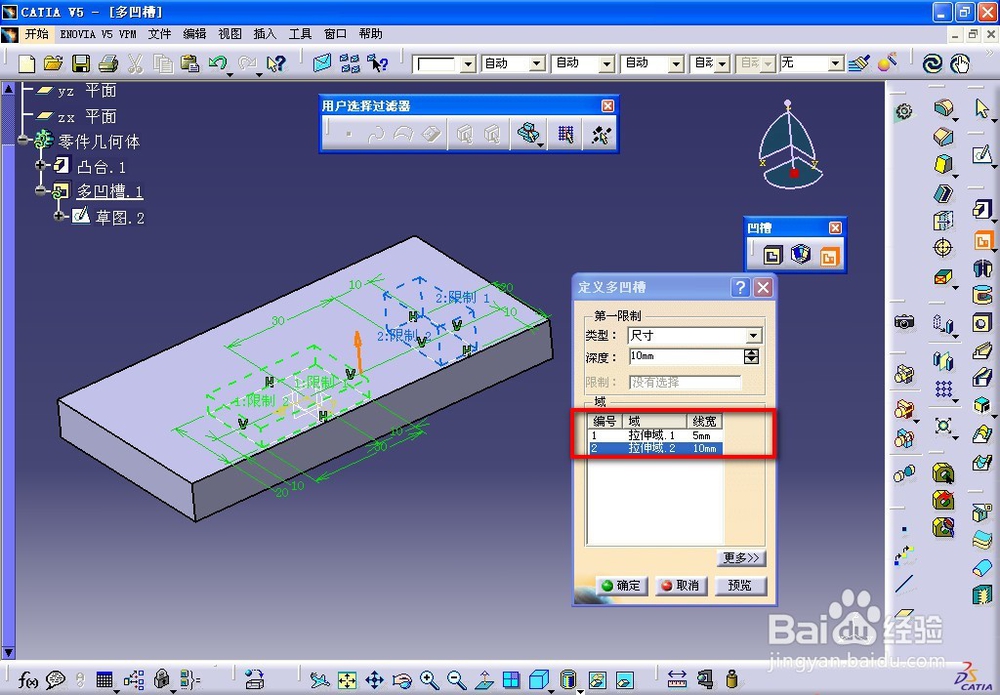Click the Copy icon
The image size is (1000, 695).
tap(163, 64)
